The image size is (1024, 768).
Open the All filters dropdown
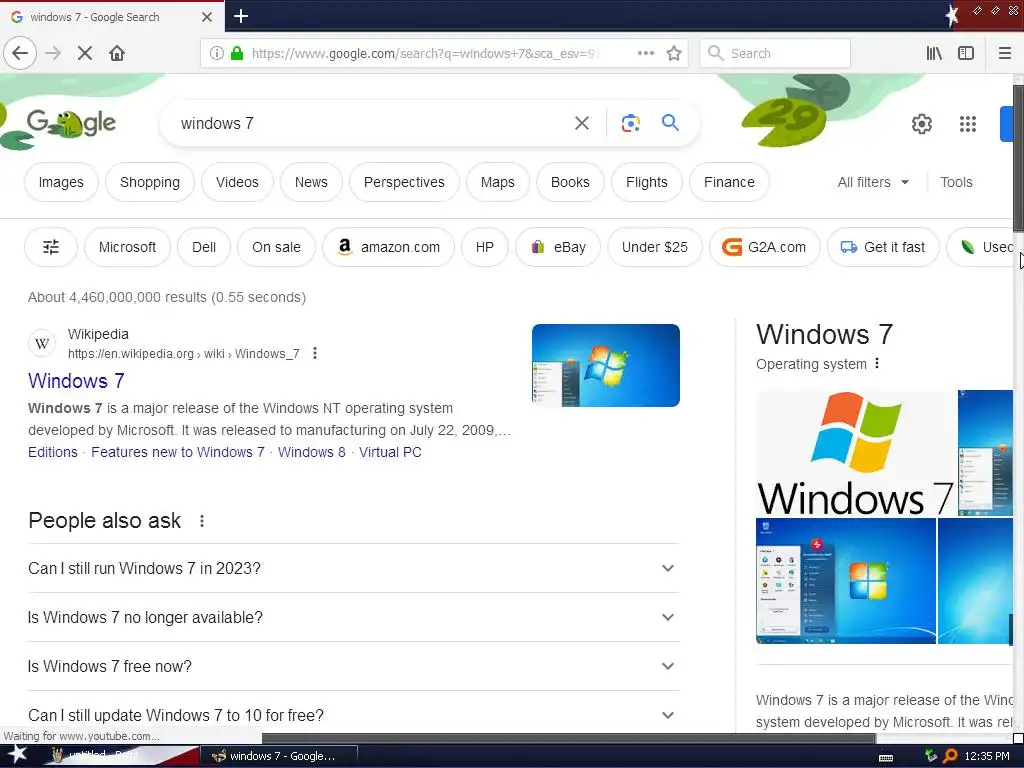(x=873, y=182)
